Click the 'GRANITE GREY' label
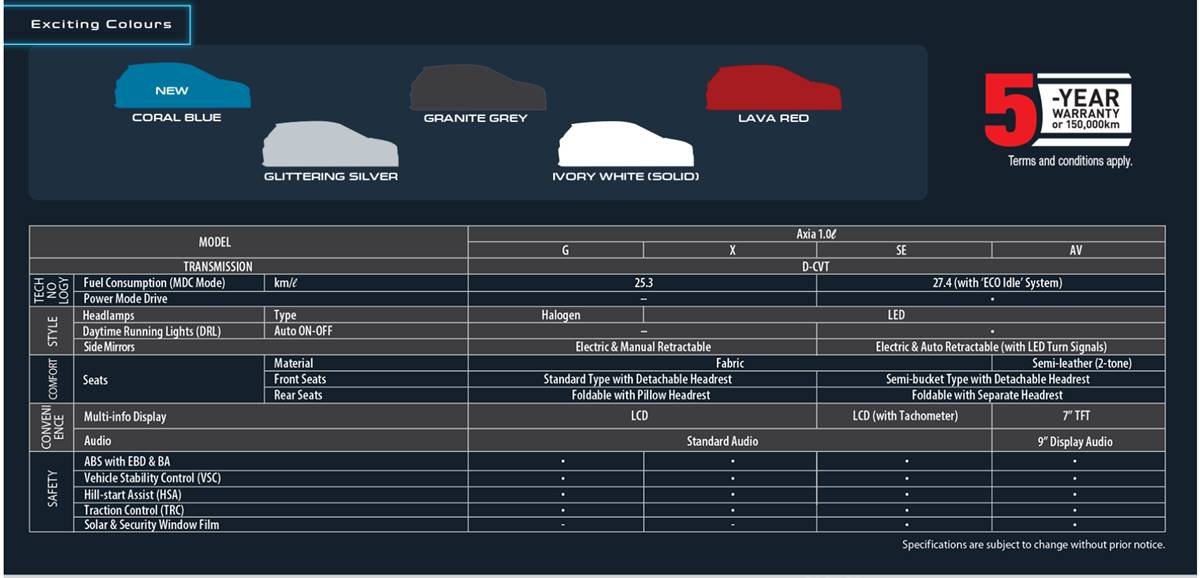This screenshot has width=1200, height=578. pos(476,118)
